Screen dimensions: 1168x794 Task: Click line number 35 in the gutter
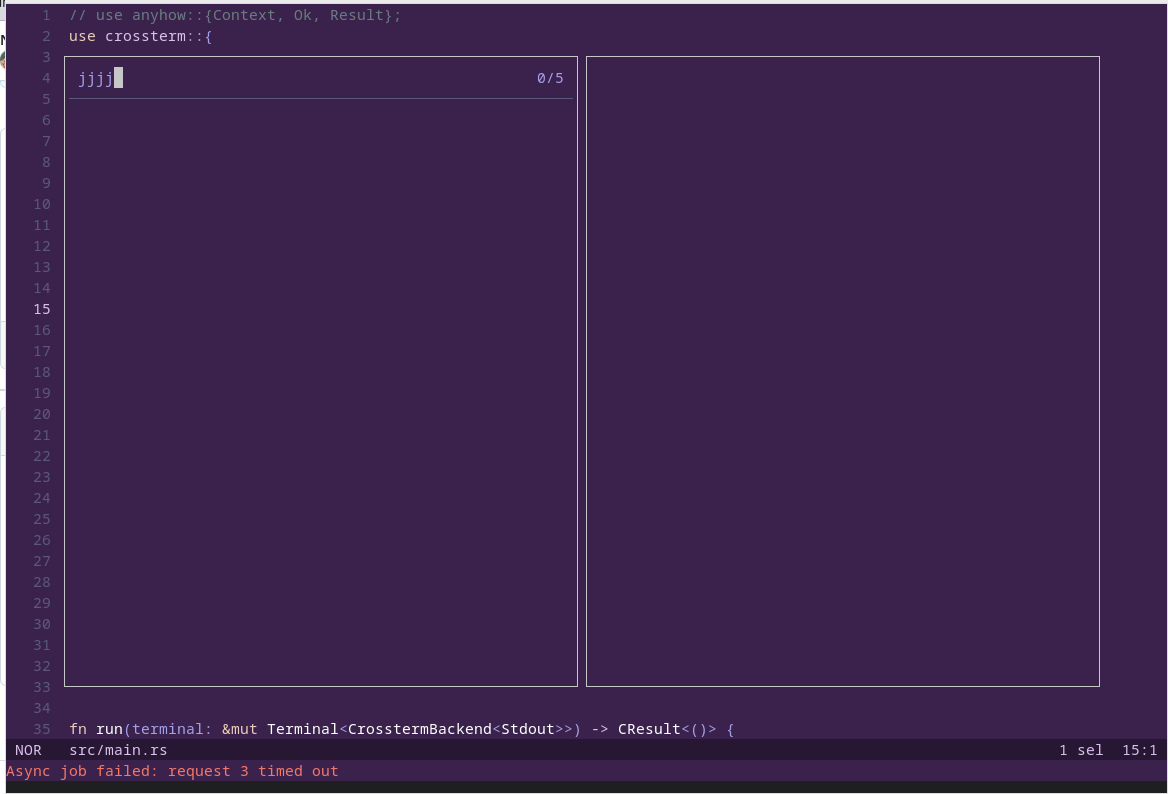41,729
